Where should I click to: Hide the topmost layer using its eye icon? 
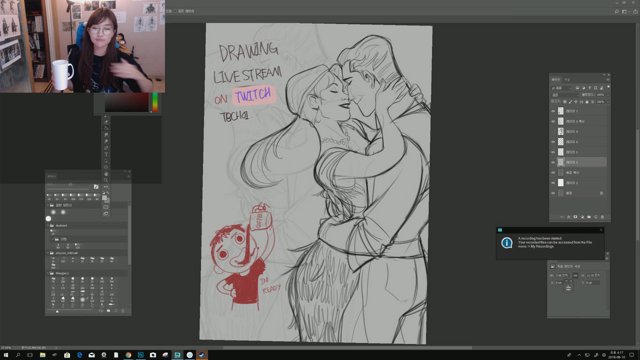tap(553, 111)
